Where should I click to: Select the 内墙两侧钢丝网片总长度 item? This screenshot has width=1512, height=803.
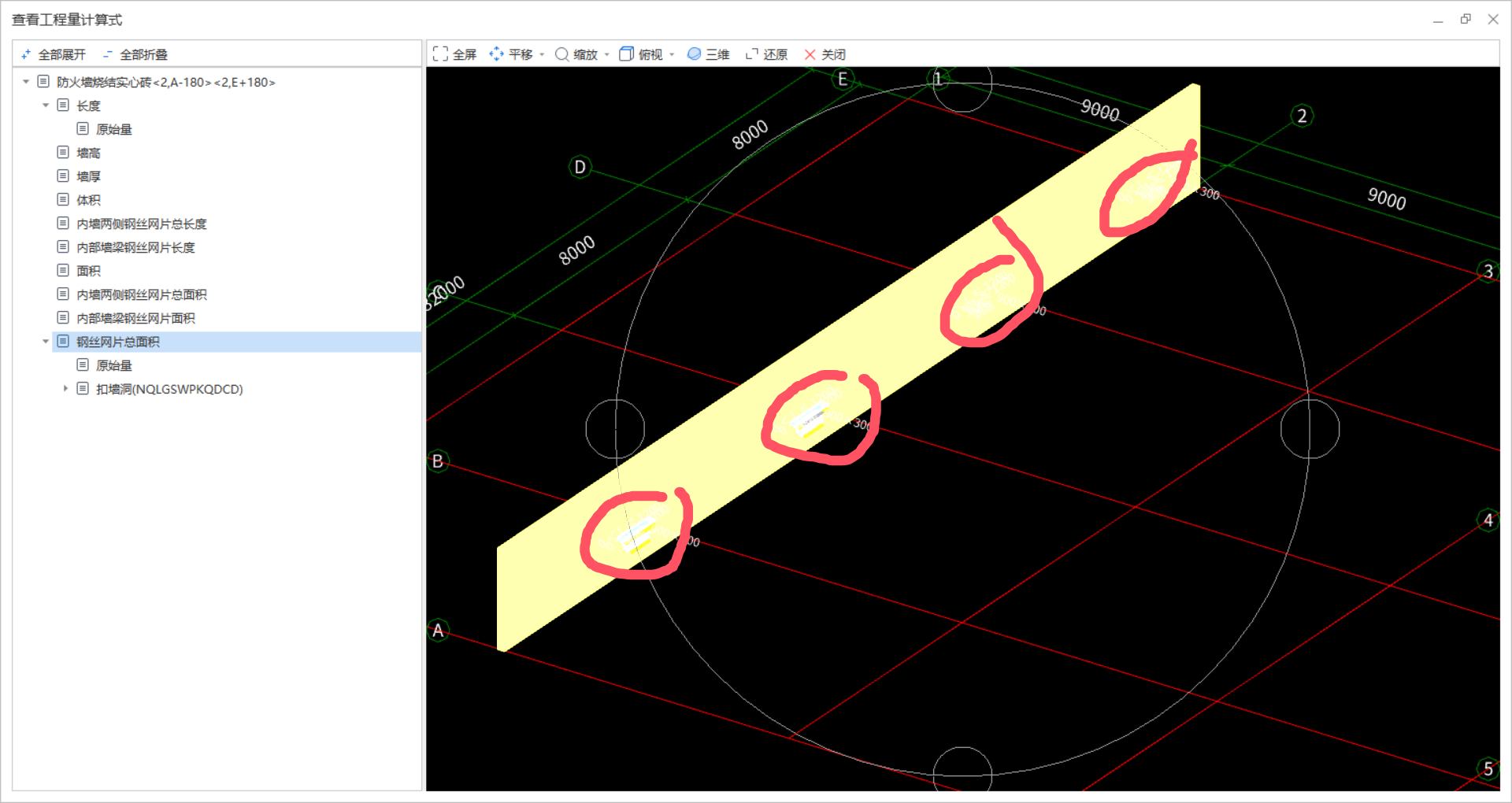(x=142, y=224)
